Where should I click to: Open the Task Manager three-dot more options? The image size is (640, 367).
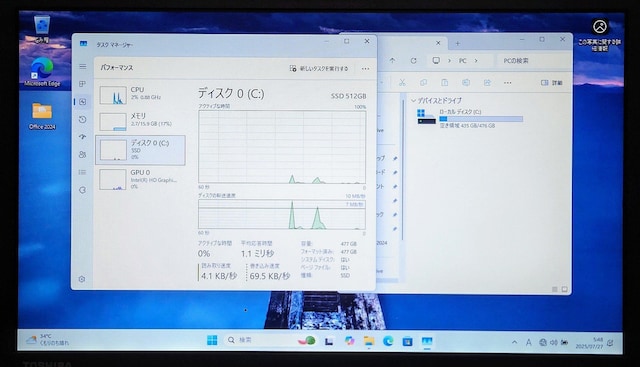pos(365,69)
